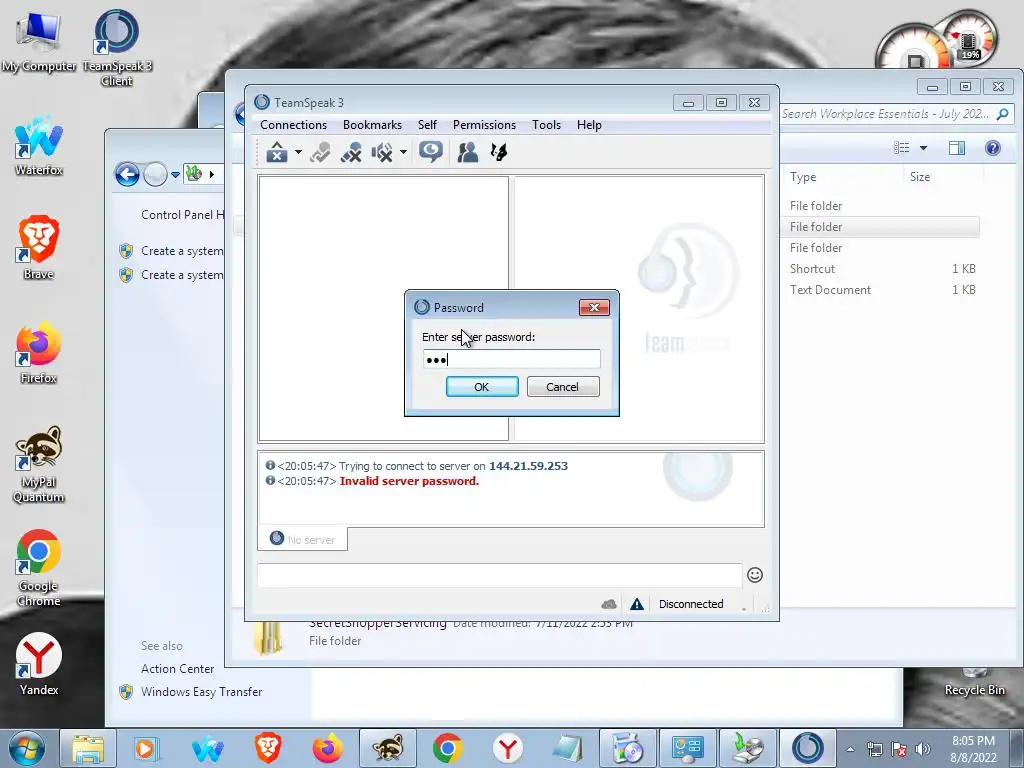Open the Bookmarks menu
This screenshot has width=1024, height=768.
[x=372, y=125]
